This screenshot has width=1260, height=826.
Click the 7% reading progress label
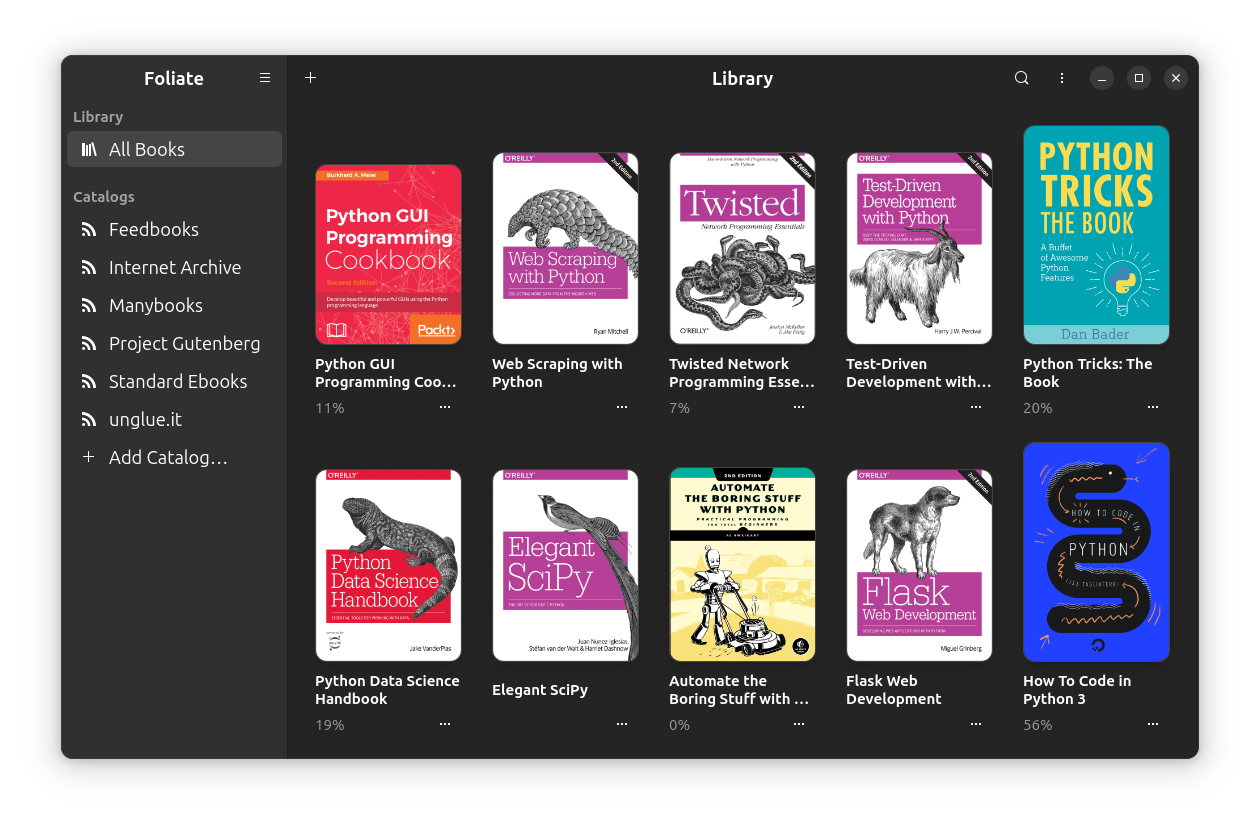coord(680,408)
